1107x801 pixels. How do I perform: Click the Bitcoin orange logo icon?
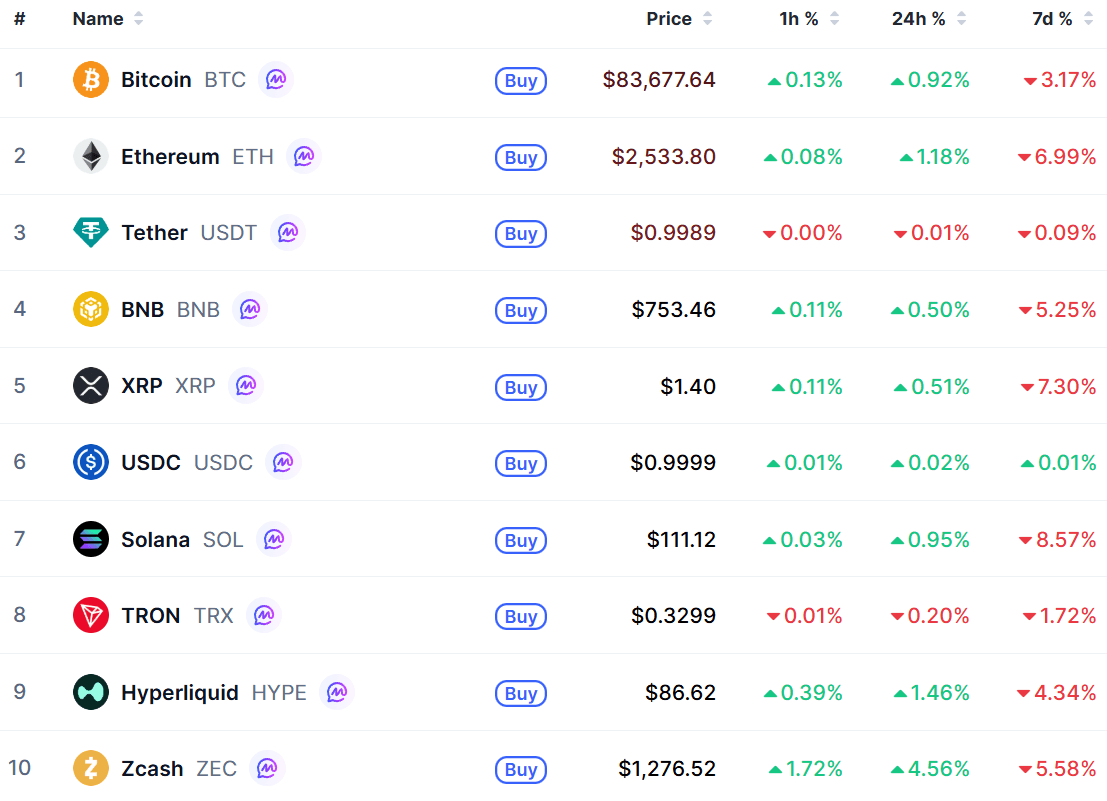(x=91, y=80)
